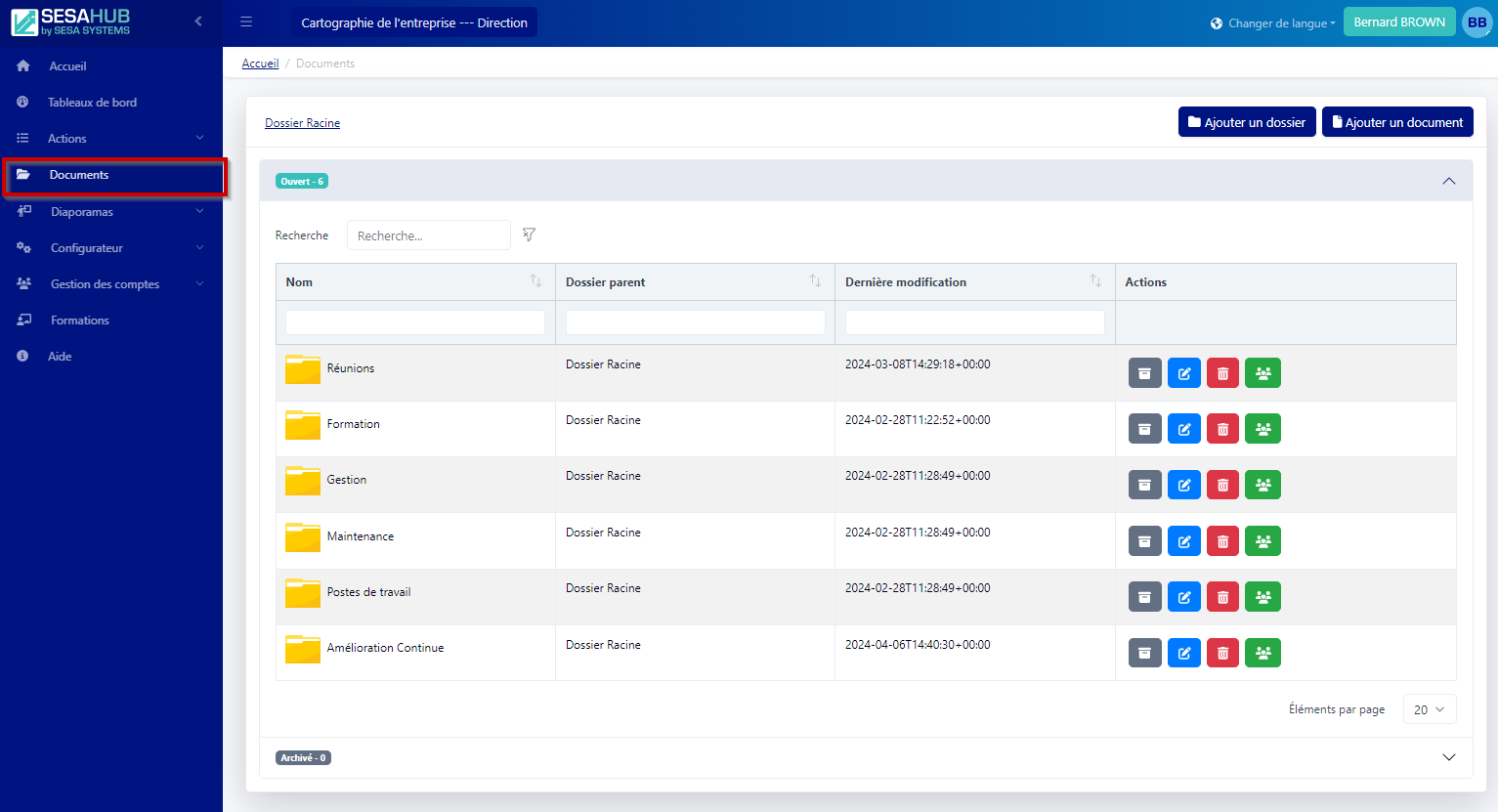Archive the Réunions folder
1498x812 pixels.
1144,373
